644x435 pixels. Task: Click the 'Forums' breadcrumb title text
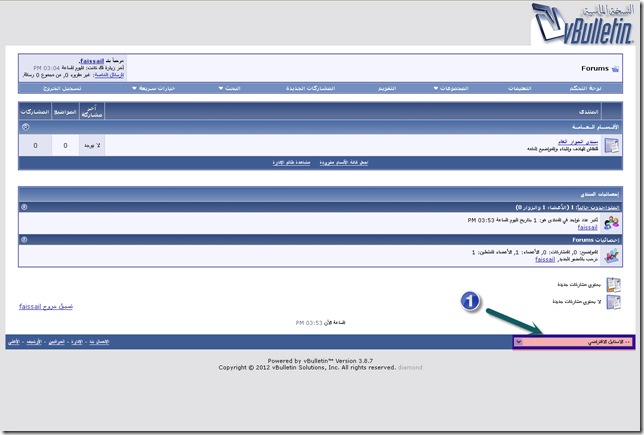point(595,69)
